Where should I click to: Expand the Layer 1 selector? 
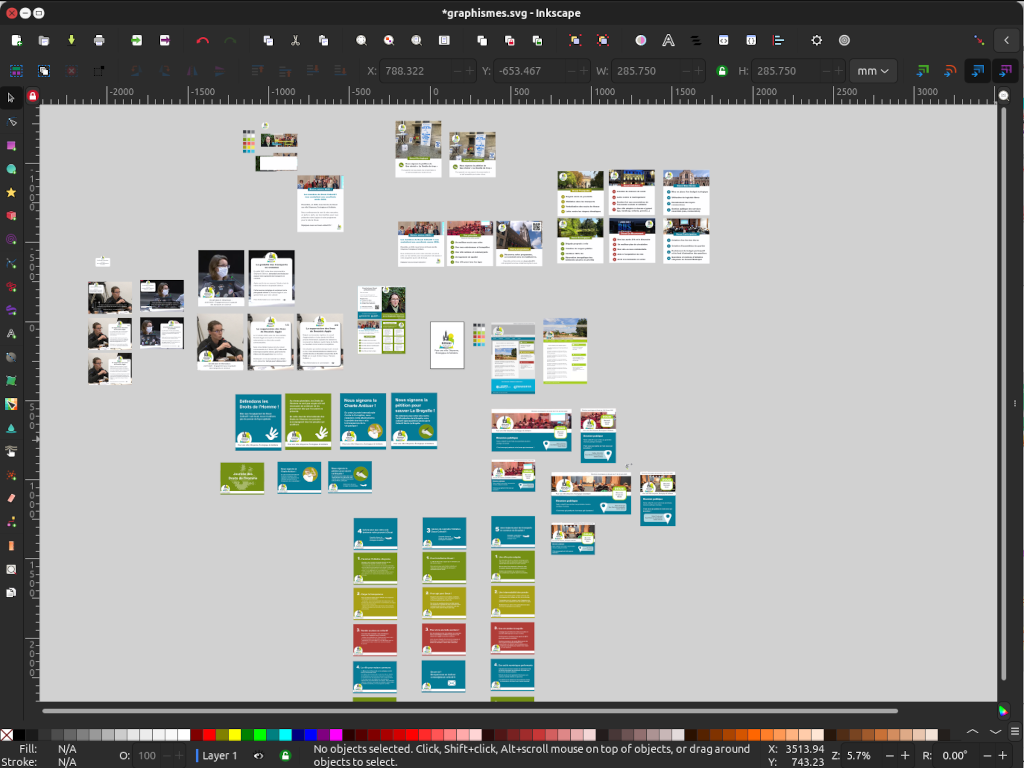pos(218,756)
